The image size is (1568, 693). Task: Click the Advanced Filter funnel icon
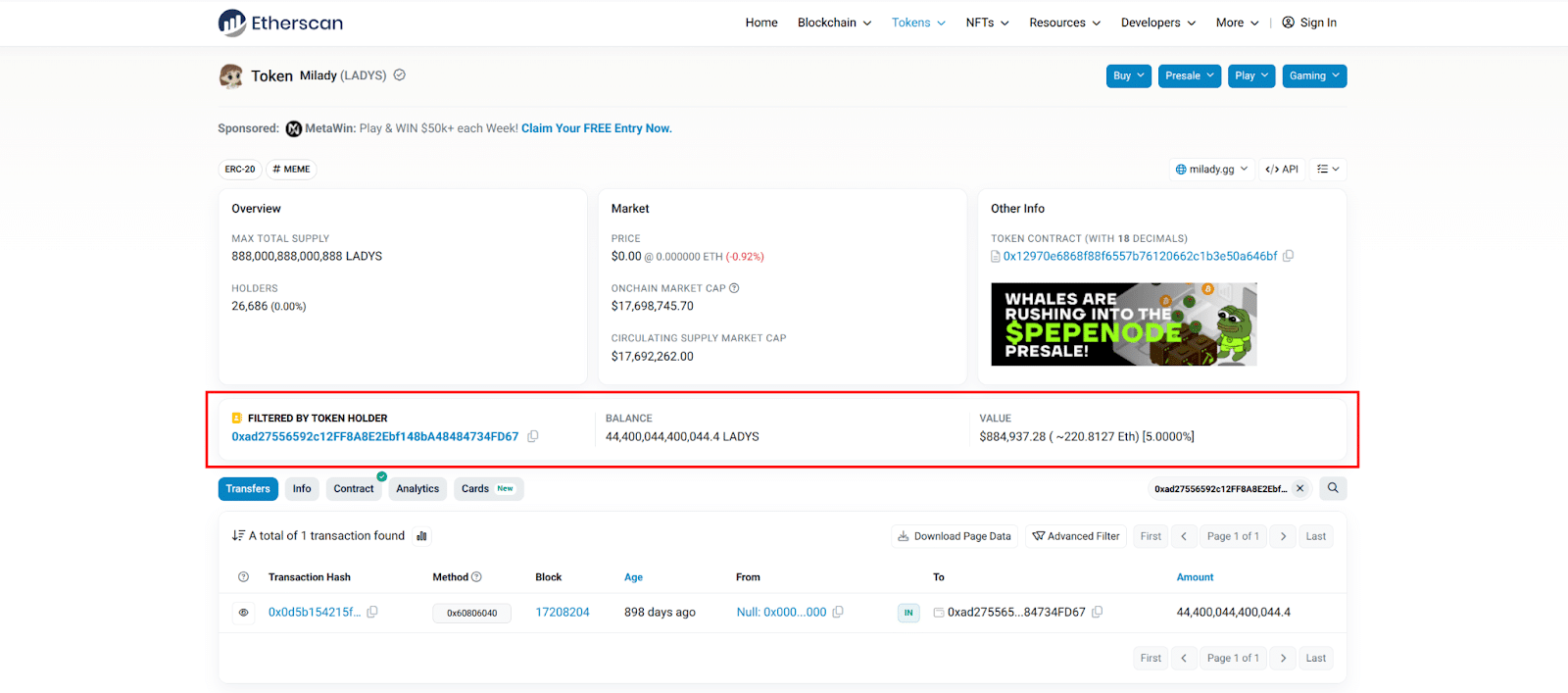[x=1039, y=536]
